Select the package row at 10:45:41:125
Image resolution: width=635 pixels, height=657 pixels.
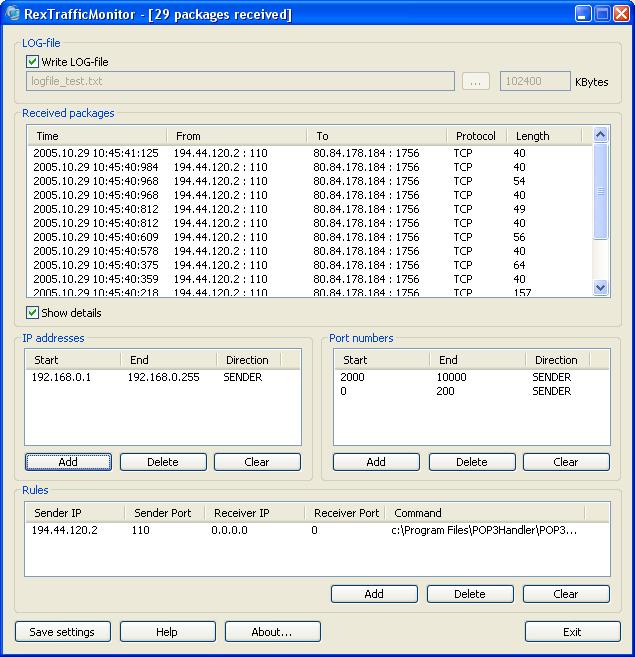pyautogui.click(x=309, y=153)
